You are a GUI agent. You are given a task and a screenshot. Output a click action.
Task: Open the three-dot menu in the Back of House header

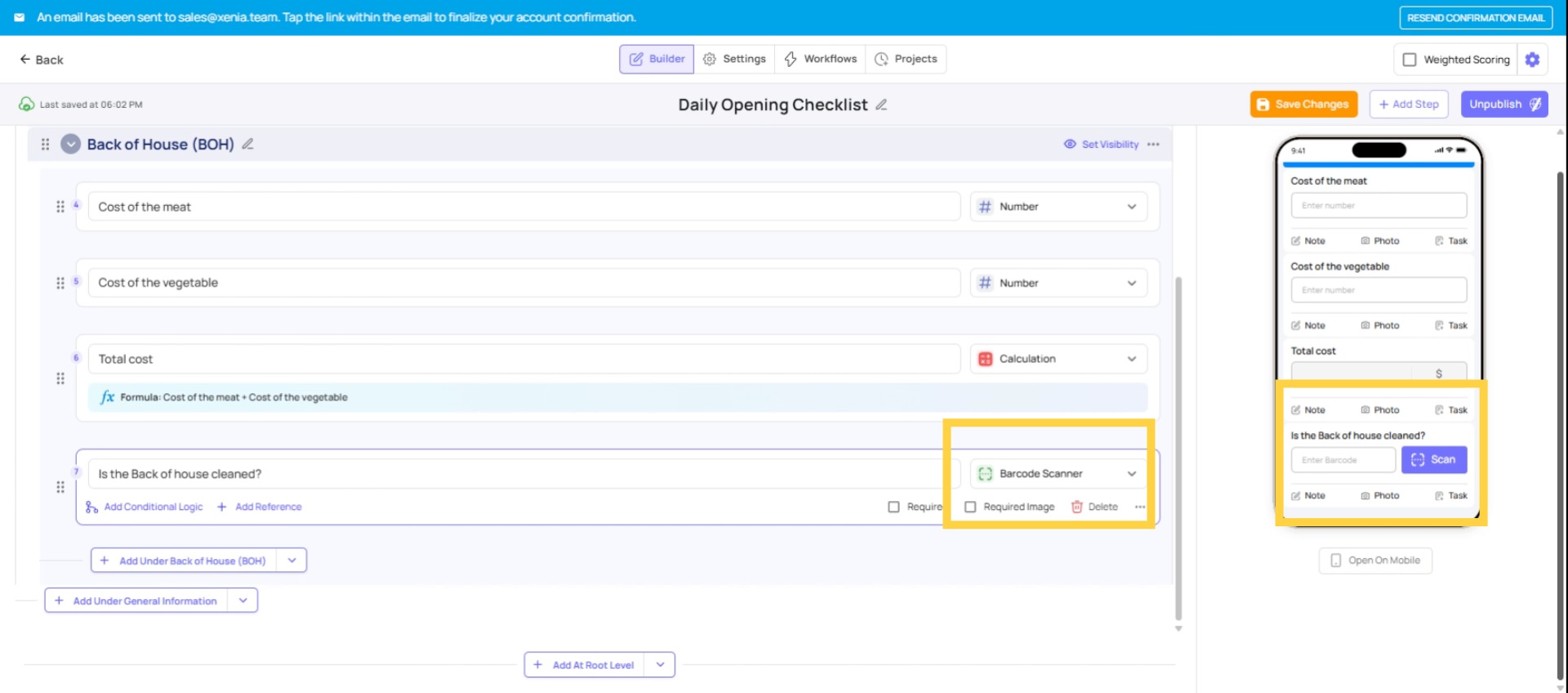pyautogui.click(x=1153, y=145)
